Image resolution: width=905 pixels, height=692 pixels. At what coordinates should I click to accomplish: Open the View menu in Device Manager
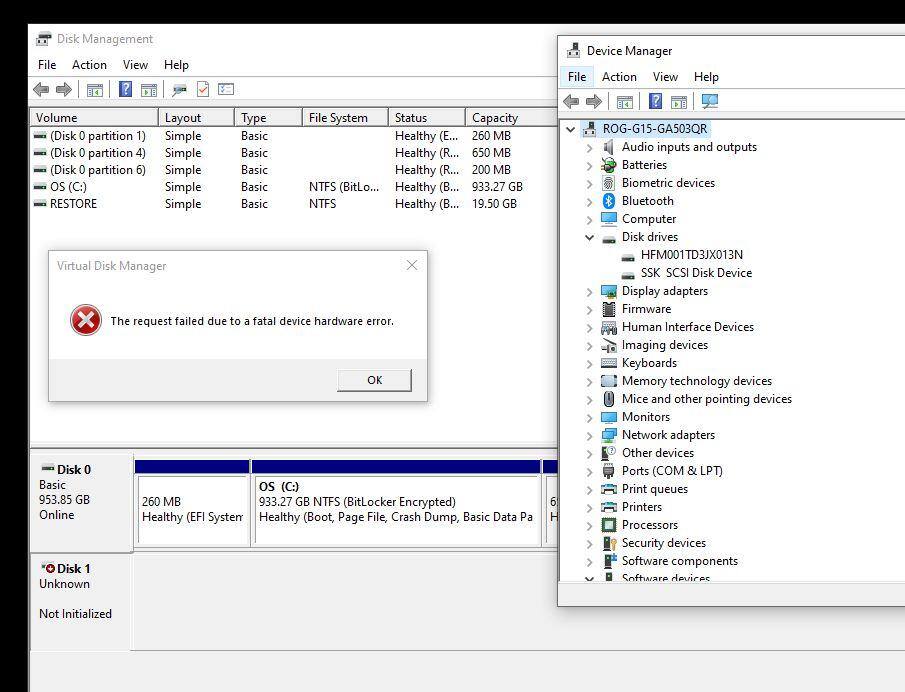[x=665, y=77]
